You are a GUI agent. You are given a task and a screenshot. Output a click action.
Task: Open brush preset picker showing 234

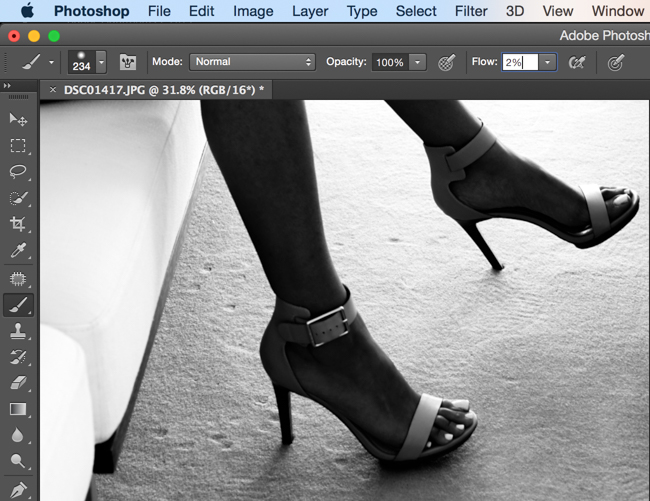[87, 62]
